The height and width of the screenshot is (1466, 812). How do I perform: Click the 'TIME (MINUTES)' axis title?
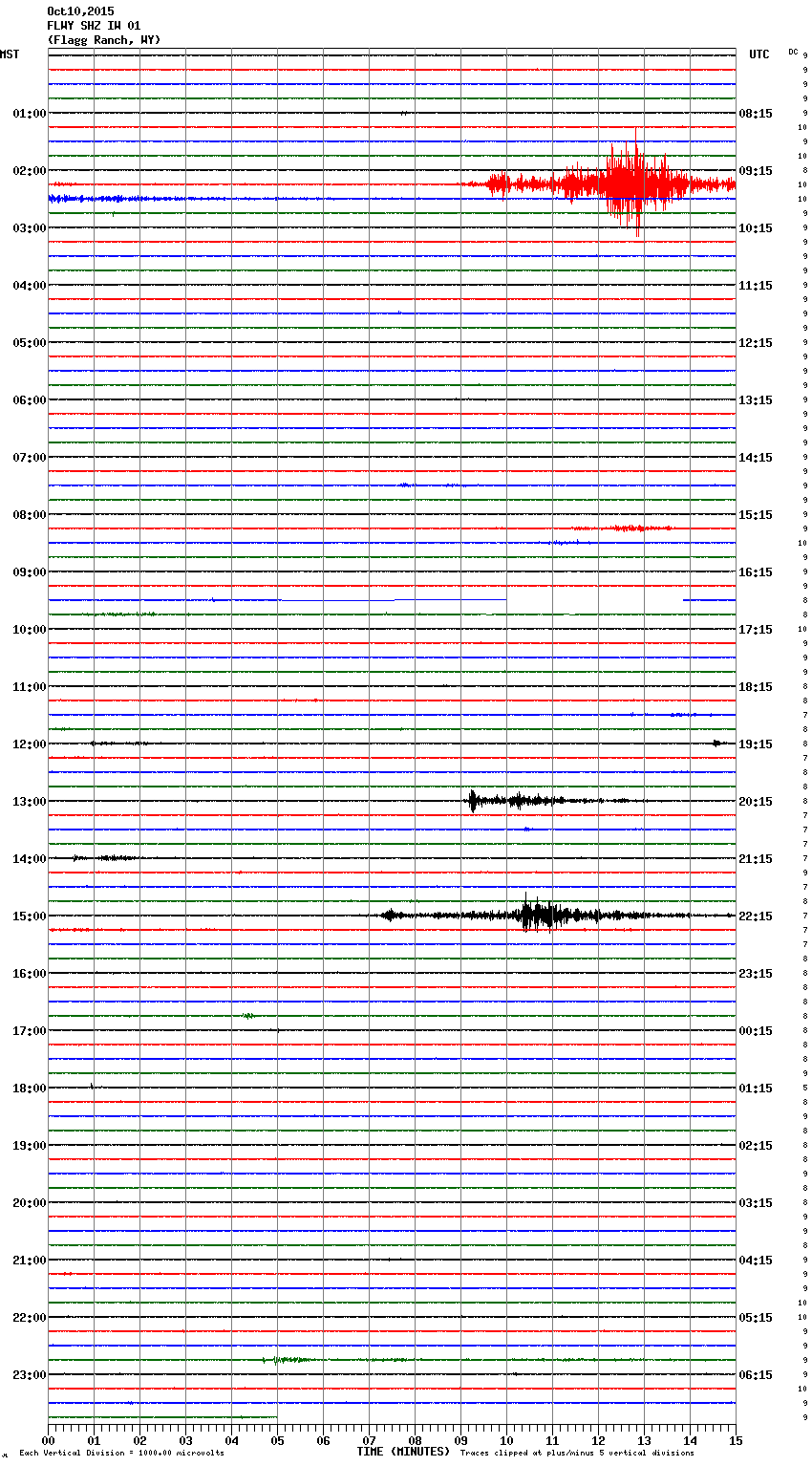tap(403, 1451)
